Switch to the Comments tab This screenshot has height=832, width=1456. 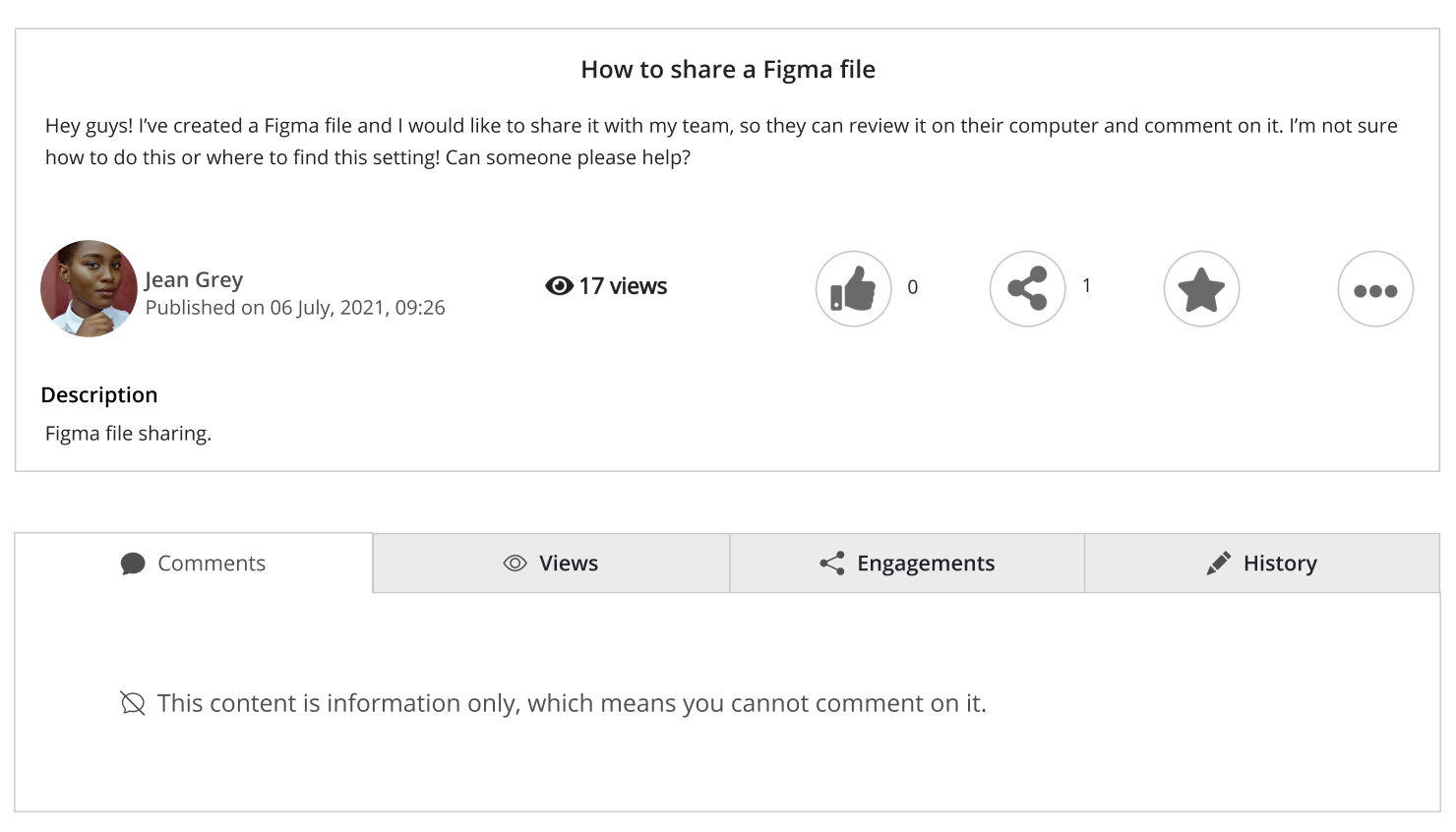pos(194,564)
